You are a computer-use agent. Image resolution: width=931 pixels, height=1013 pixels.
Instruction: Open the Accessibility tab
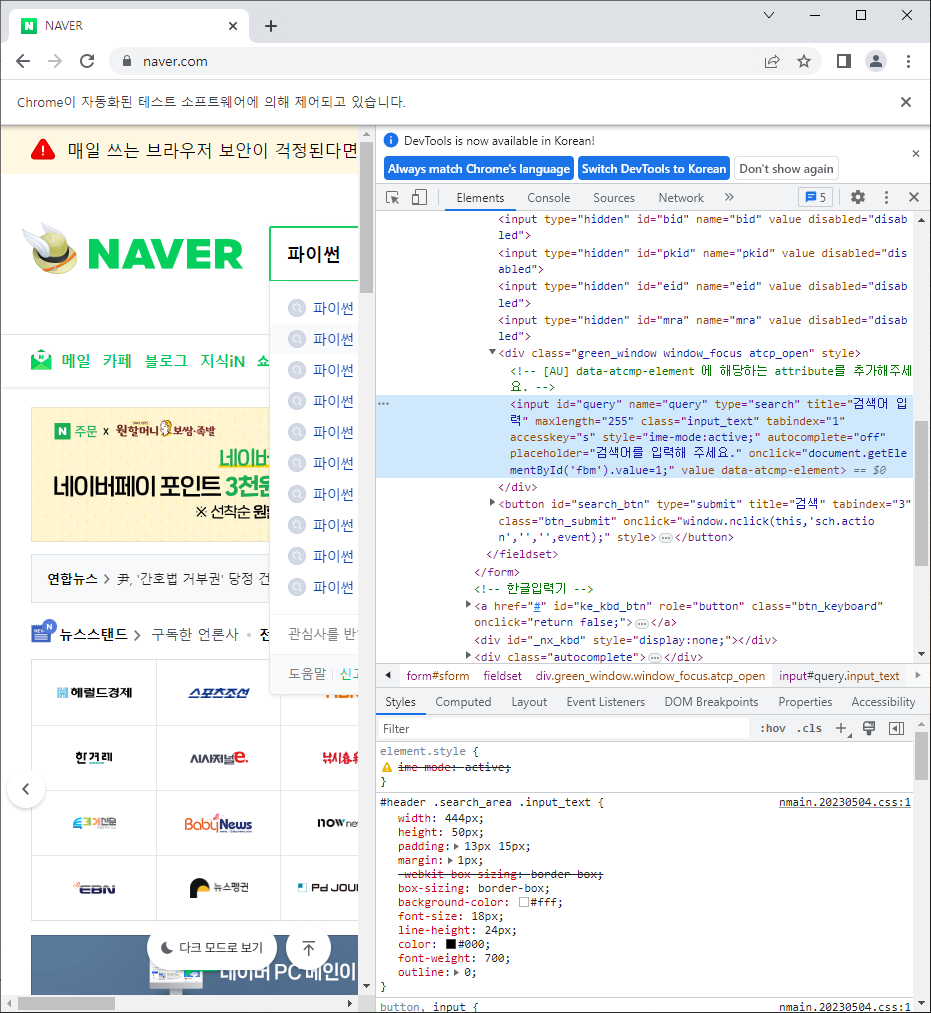point(883,702)
